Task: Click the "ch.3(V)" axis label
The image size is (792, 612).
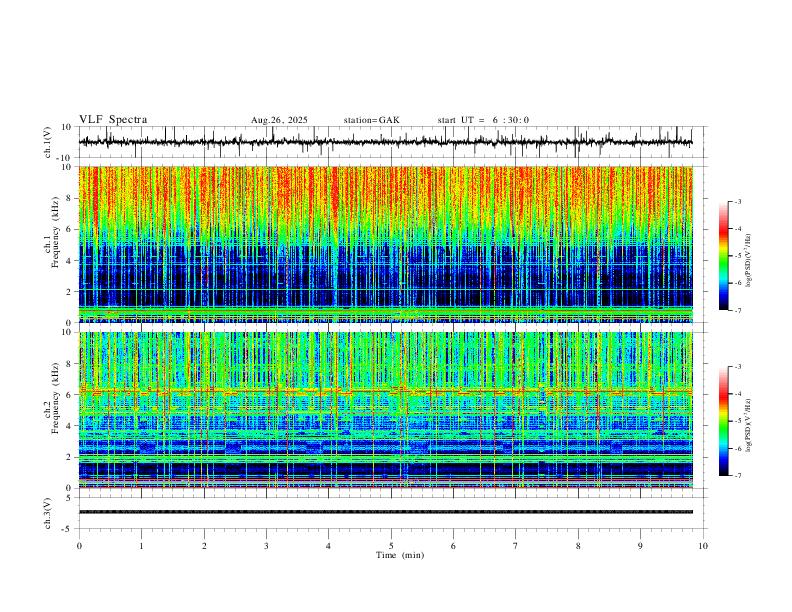Action: pos(48,513)
